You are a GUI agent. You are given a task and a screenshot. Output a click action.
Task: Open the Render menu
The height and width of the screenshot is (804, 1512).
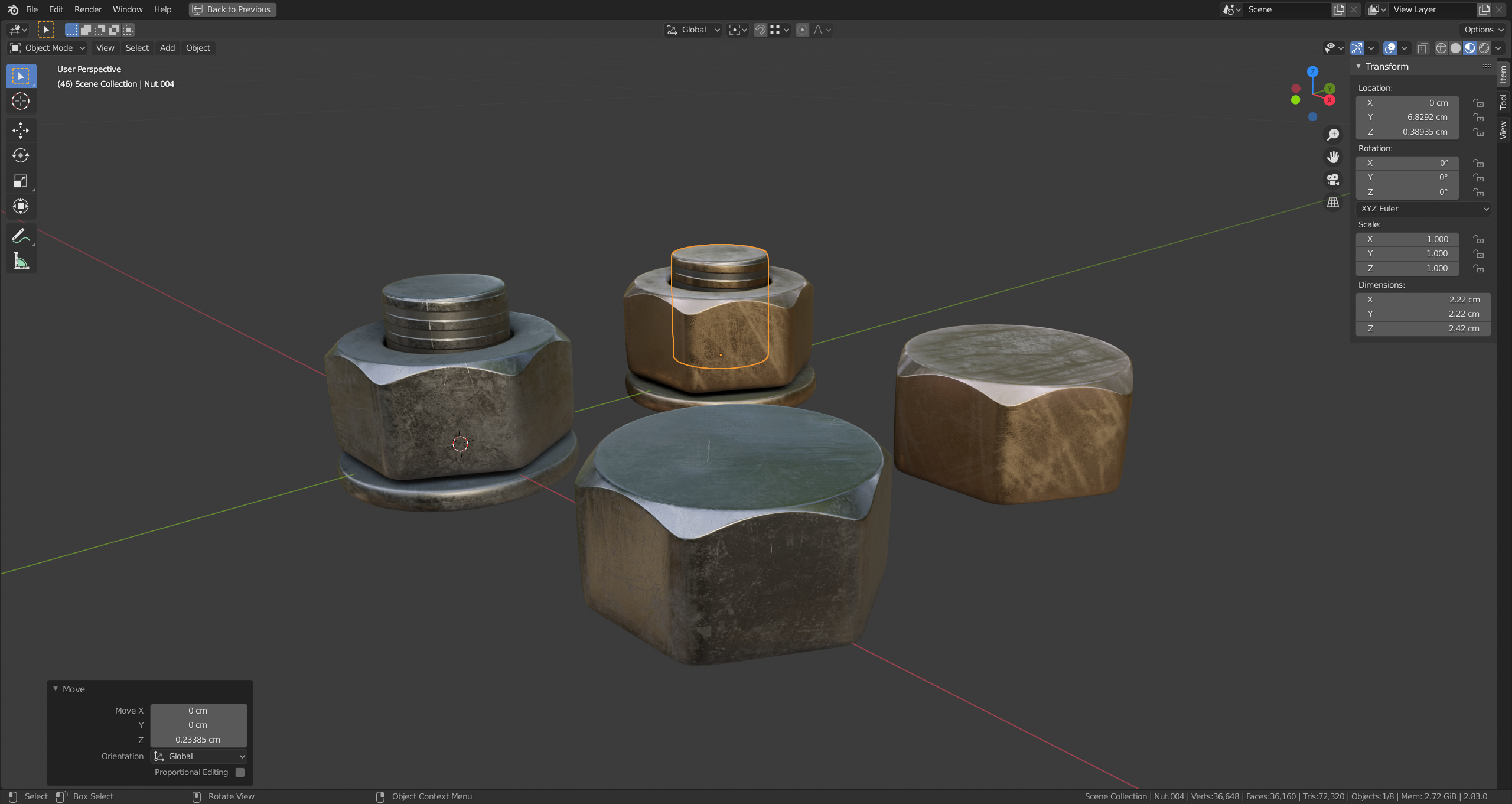87,9
